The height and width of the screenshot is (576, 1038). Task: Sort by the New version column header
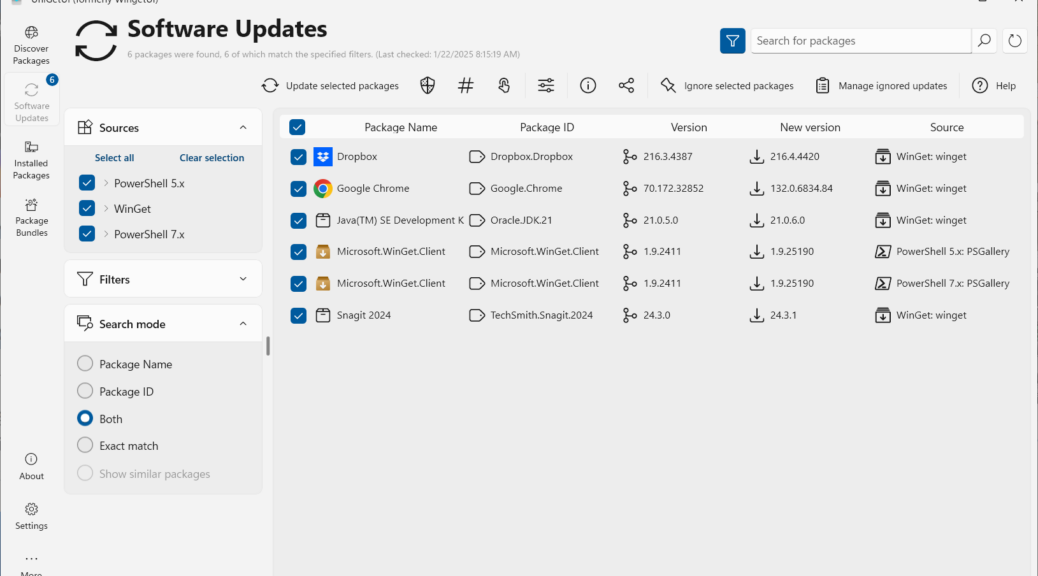point(810,127)
